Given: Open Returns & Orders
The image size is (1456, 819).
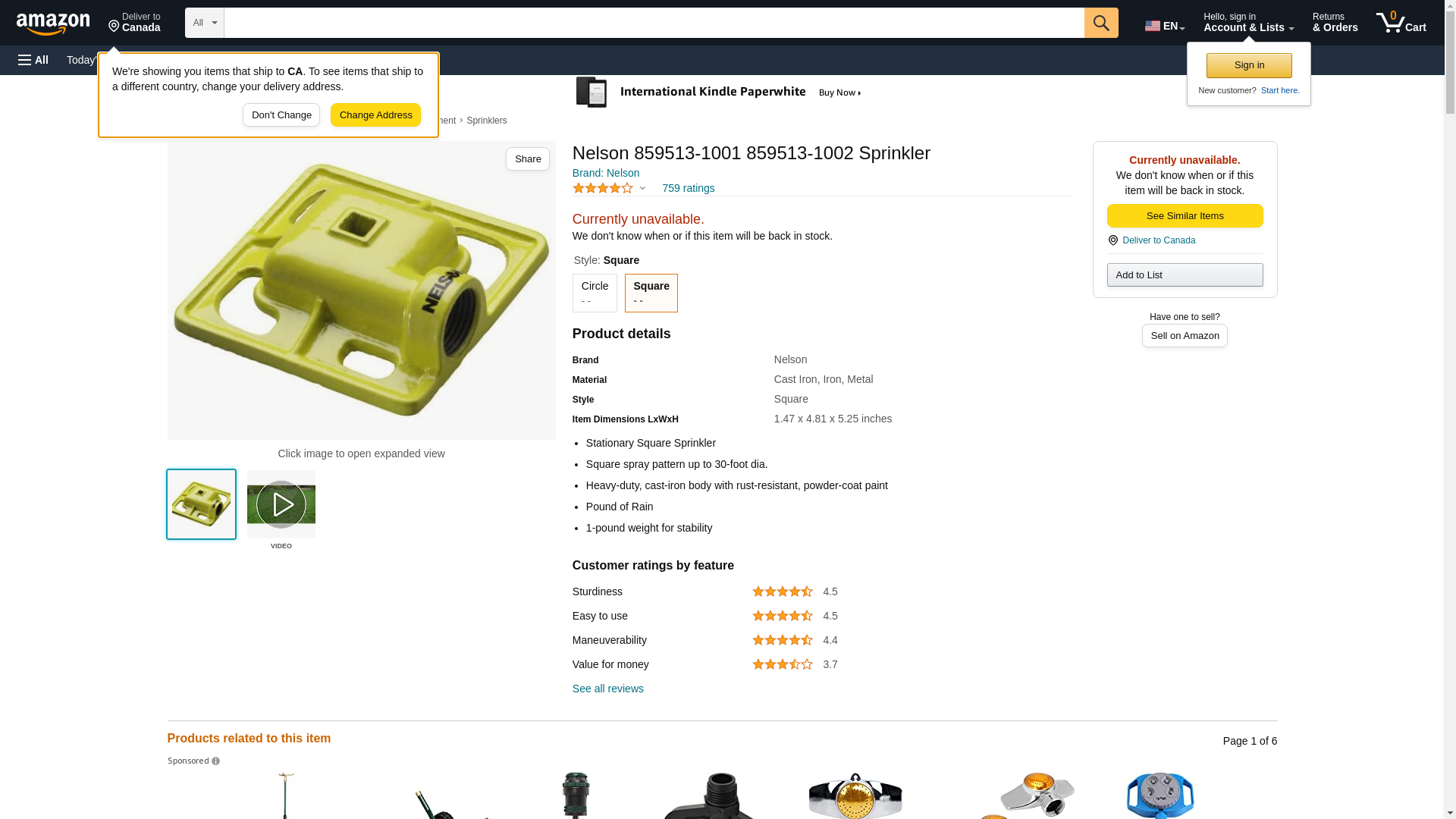Looking at the screenshot, I should pyautogui.click(x=1335, y=22).
